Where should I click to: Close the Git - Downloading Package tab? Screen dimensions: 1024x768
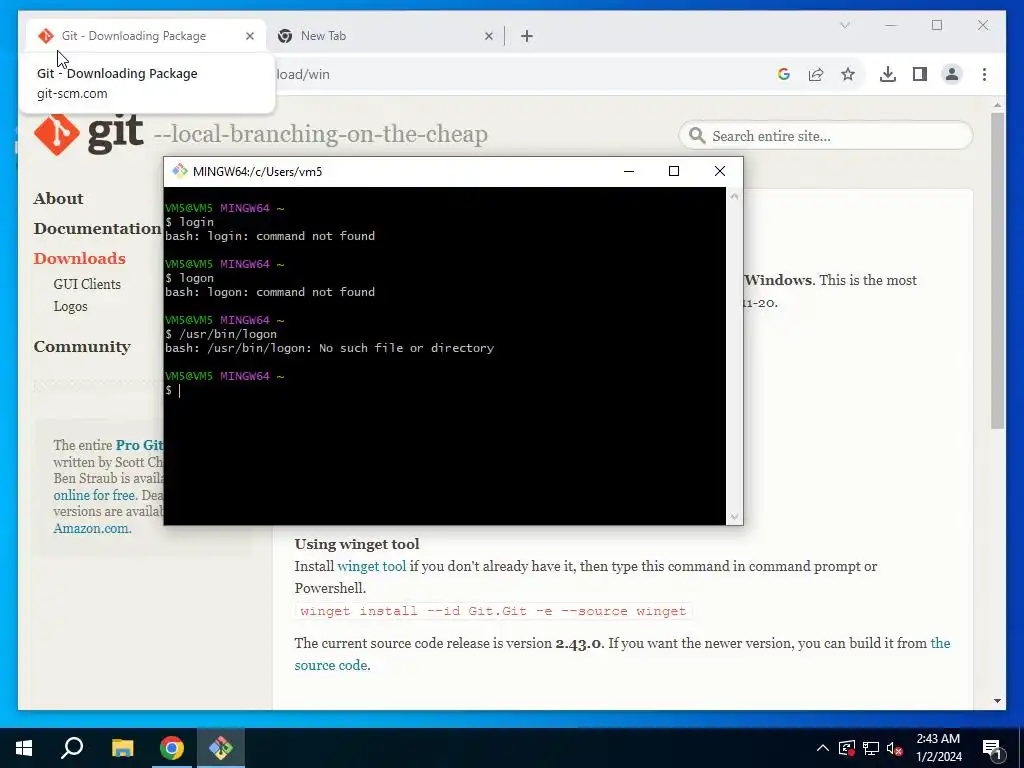coord(249,36)
